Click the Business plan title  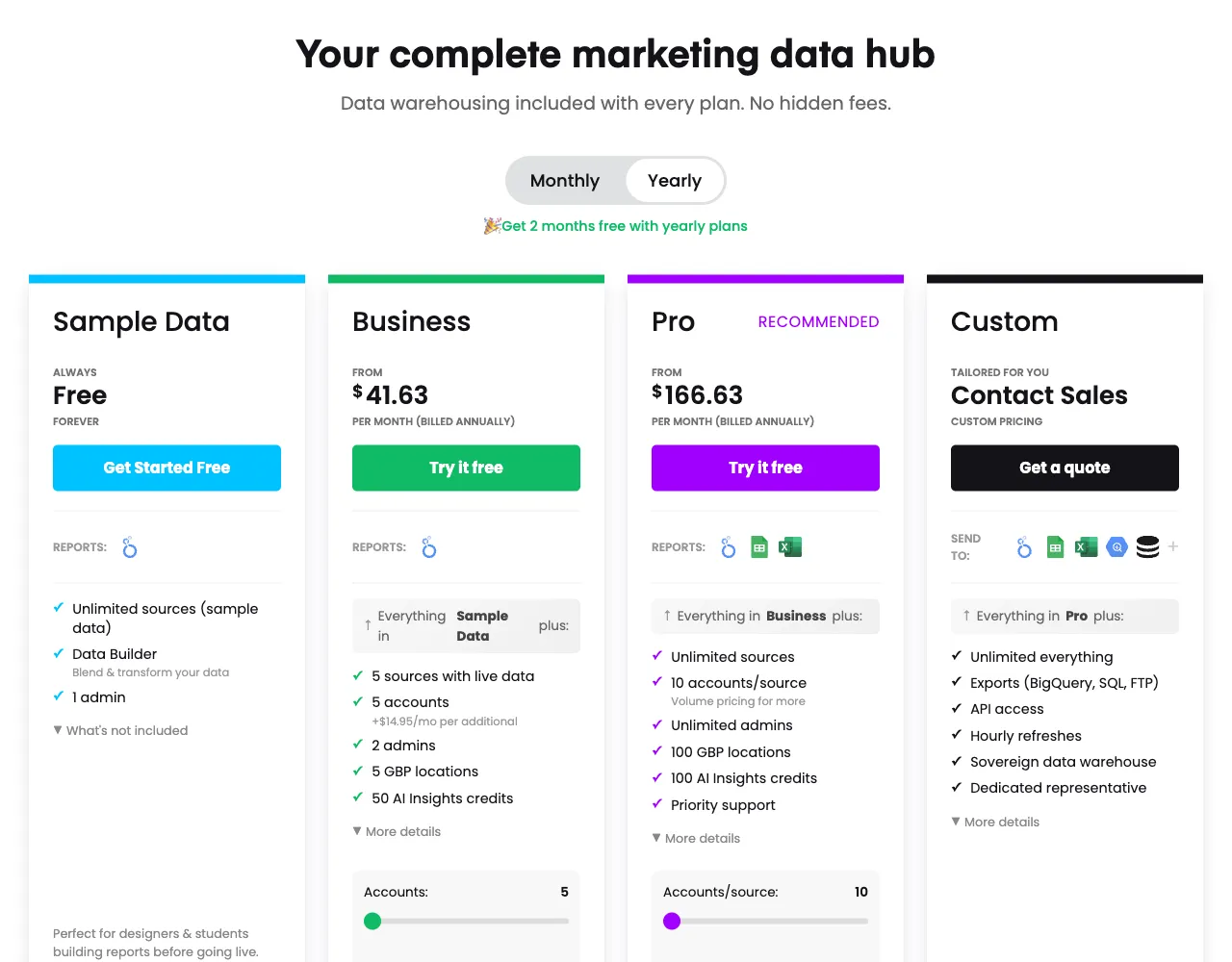[x=411, y=321]
